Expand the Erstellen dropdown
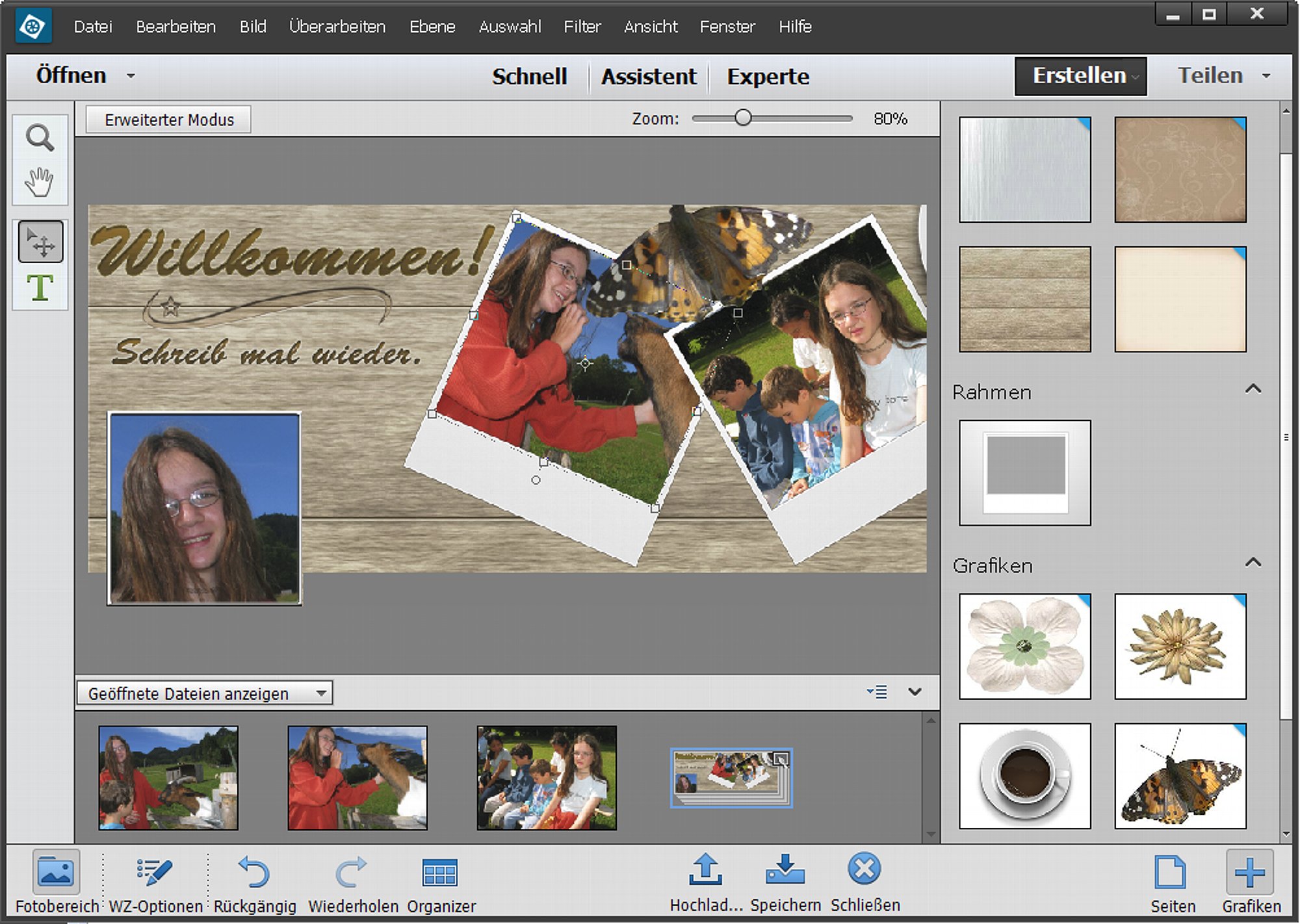1300x924 pixels. pos(1081,76)
